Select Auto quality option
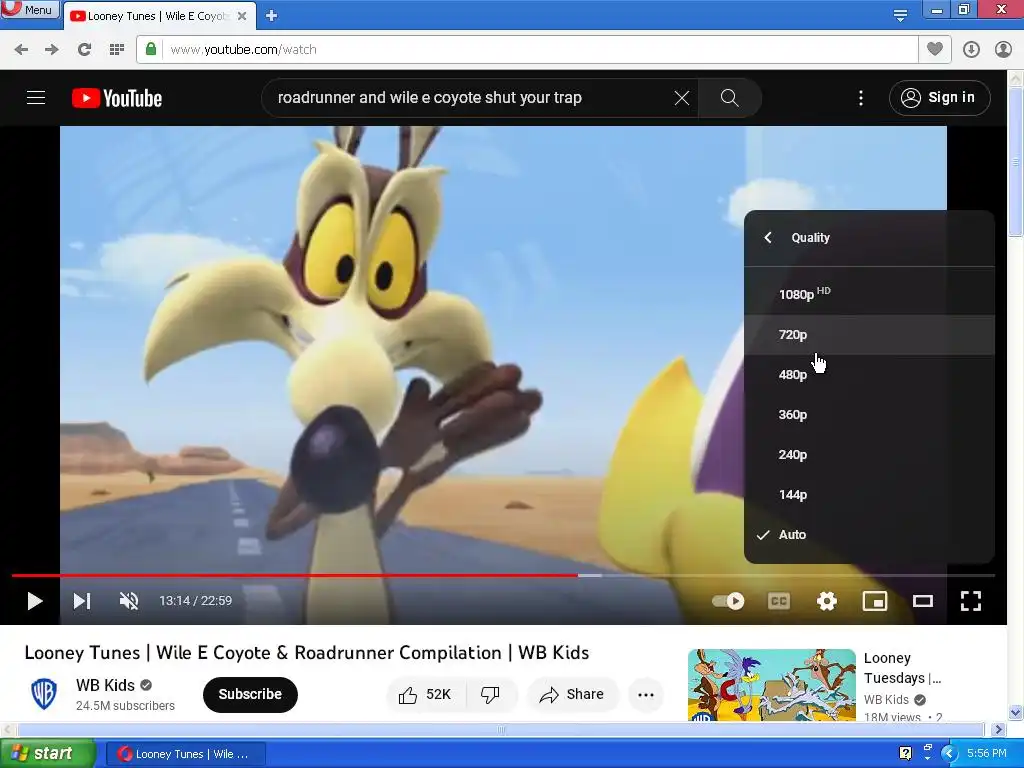1024x768 pixels. pos(869,534)
